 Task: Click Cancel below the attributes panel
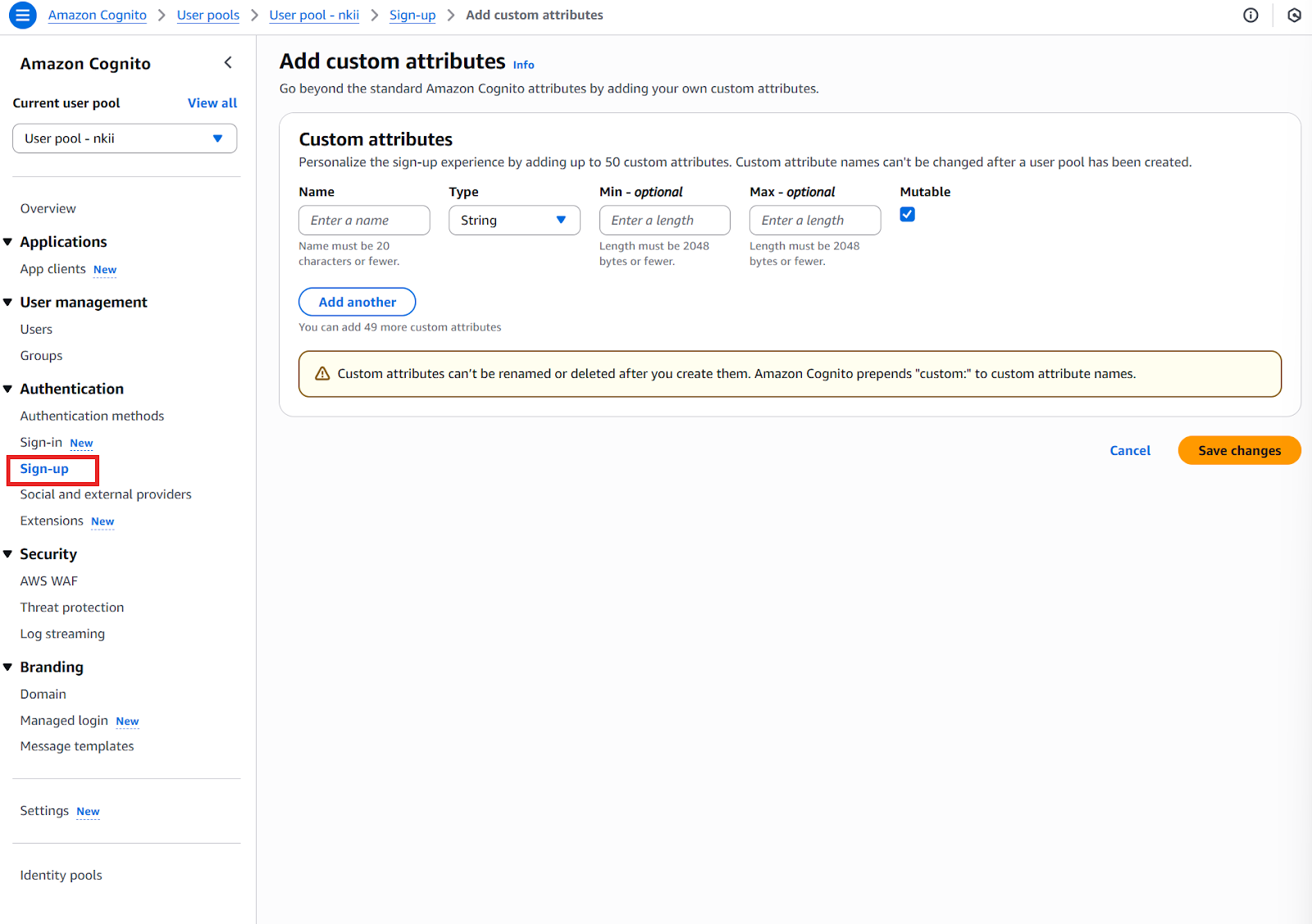[x=1129, y=450]
